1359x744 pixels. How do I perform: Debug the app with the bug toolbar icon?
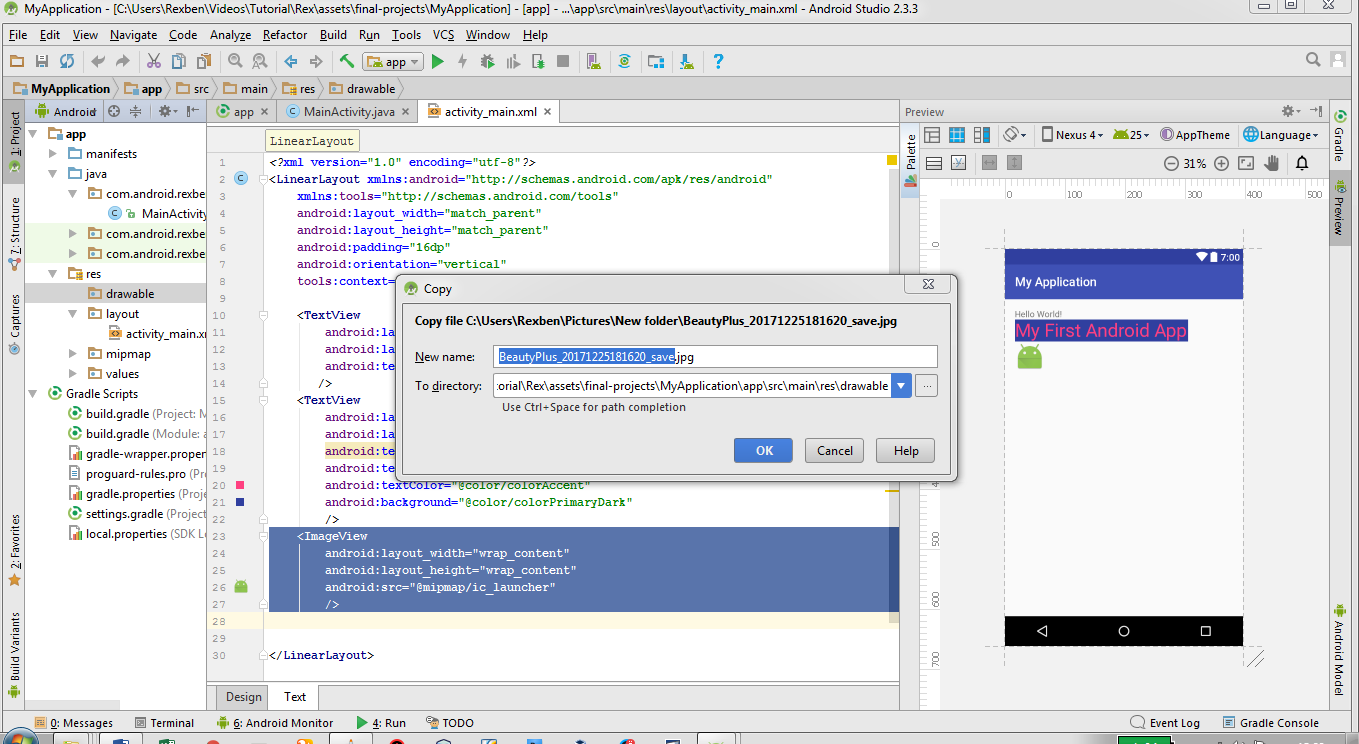(487, 61)
